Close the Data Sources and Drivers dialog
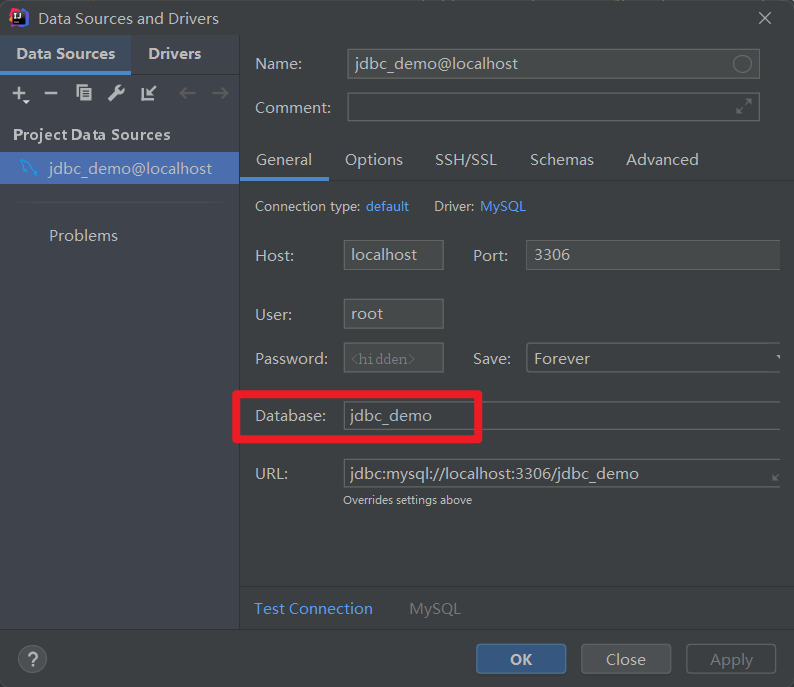The image size is (794, 687). tap(765, 18)
